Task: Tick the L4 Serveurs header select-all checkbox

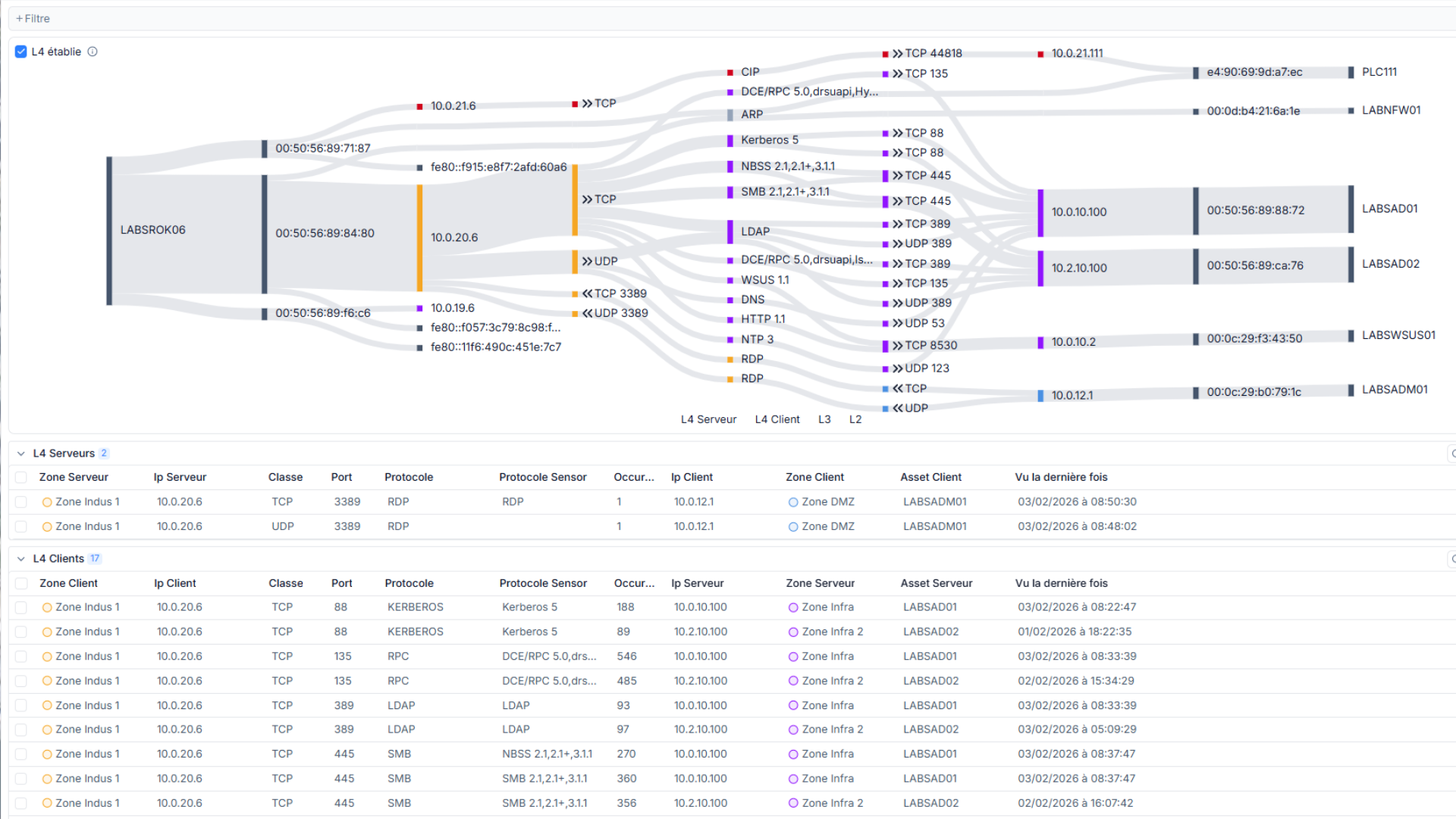Action: click(x=21, y=477)
